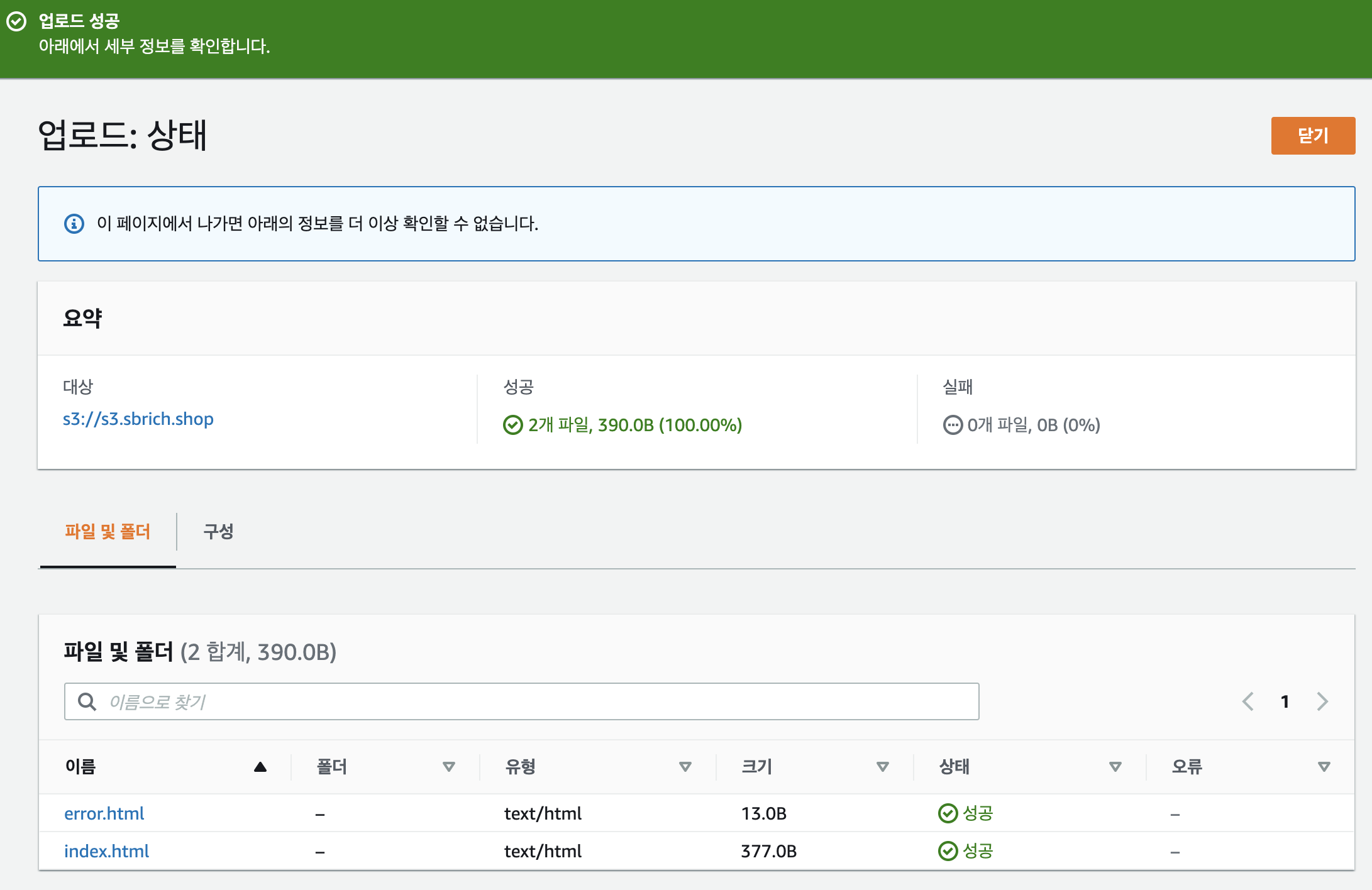The height and width of the screenshot is (890, 1372).
Task: Open the s3://s3.sbrich.shop destination link
Action: (x=138, y=419)
